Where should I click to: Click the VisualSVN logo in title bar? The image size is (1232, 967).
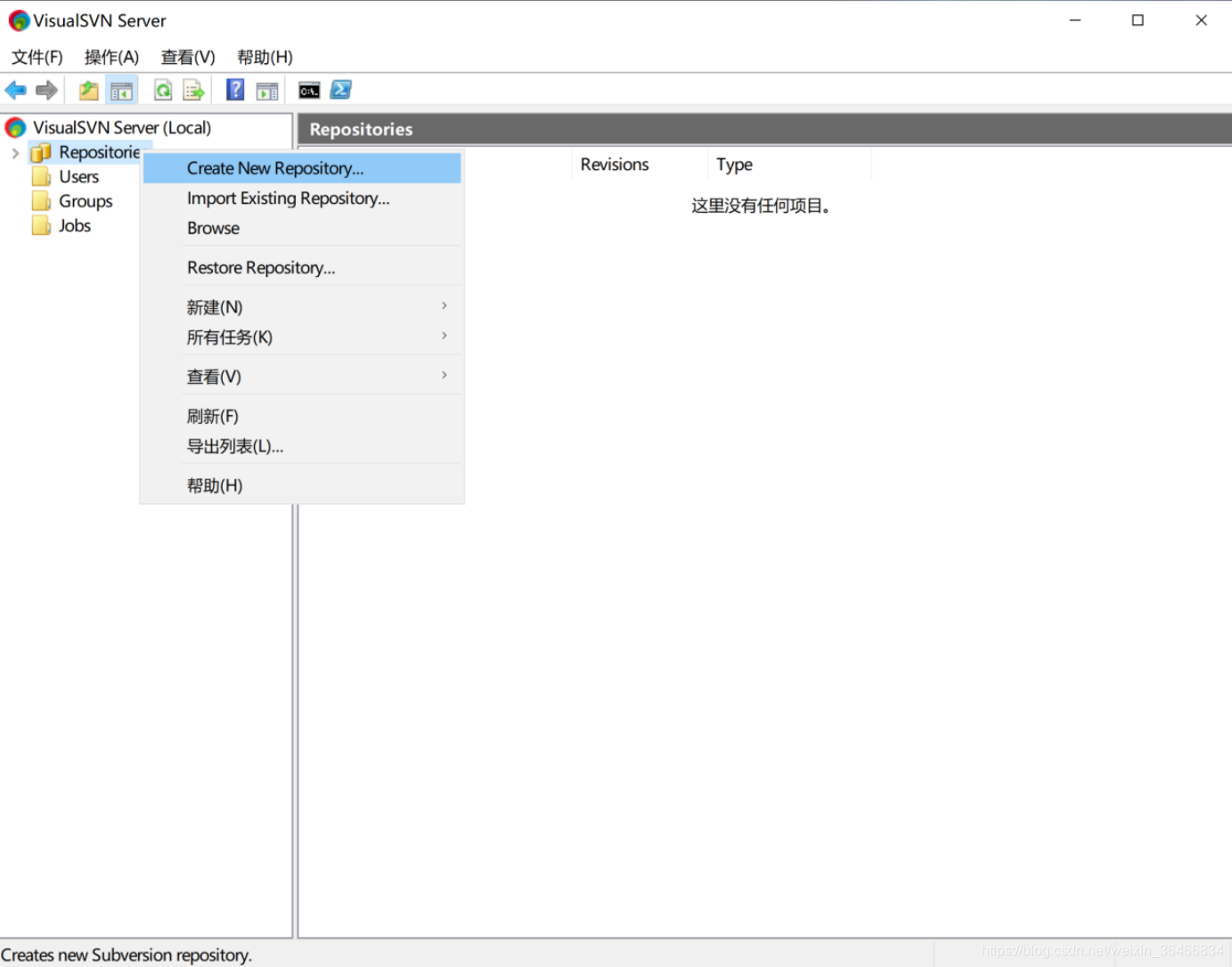pos(19,20)
